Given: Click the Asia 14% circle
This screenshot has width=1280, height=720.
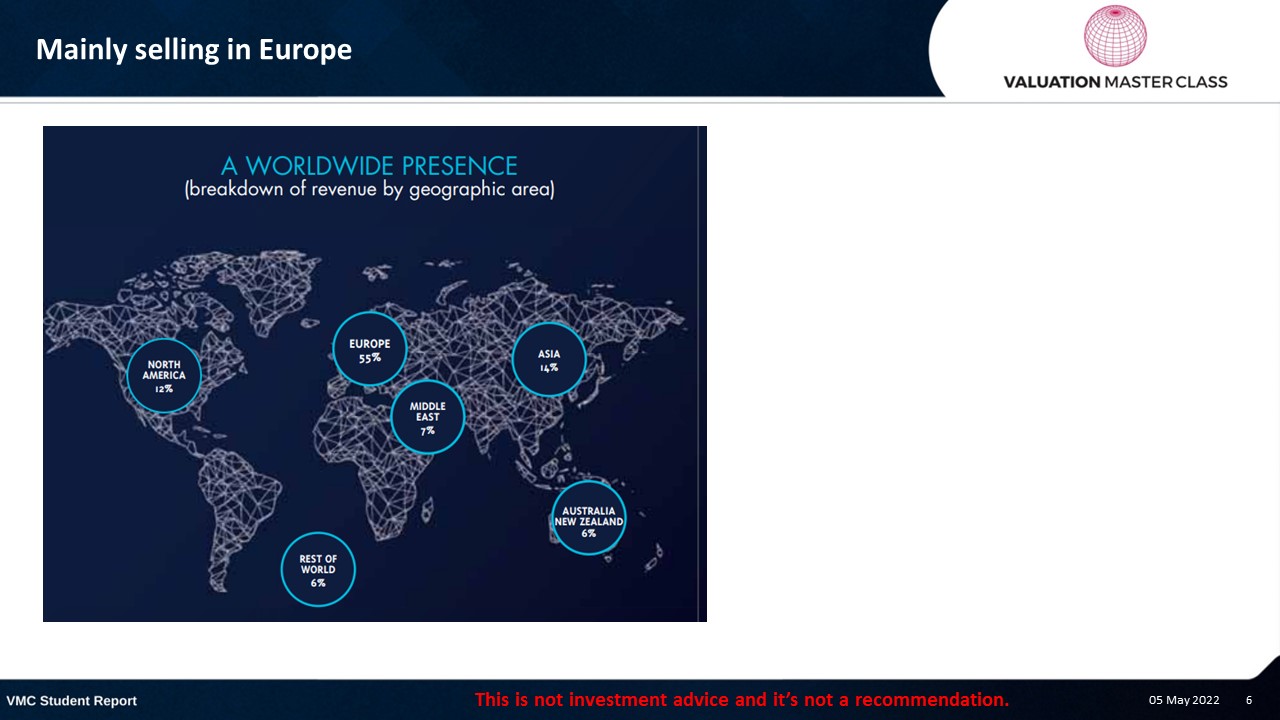Looking at the screenshot, I should [549, 359].
